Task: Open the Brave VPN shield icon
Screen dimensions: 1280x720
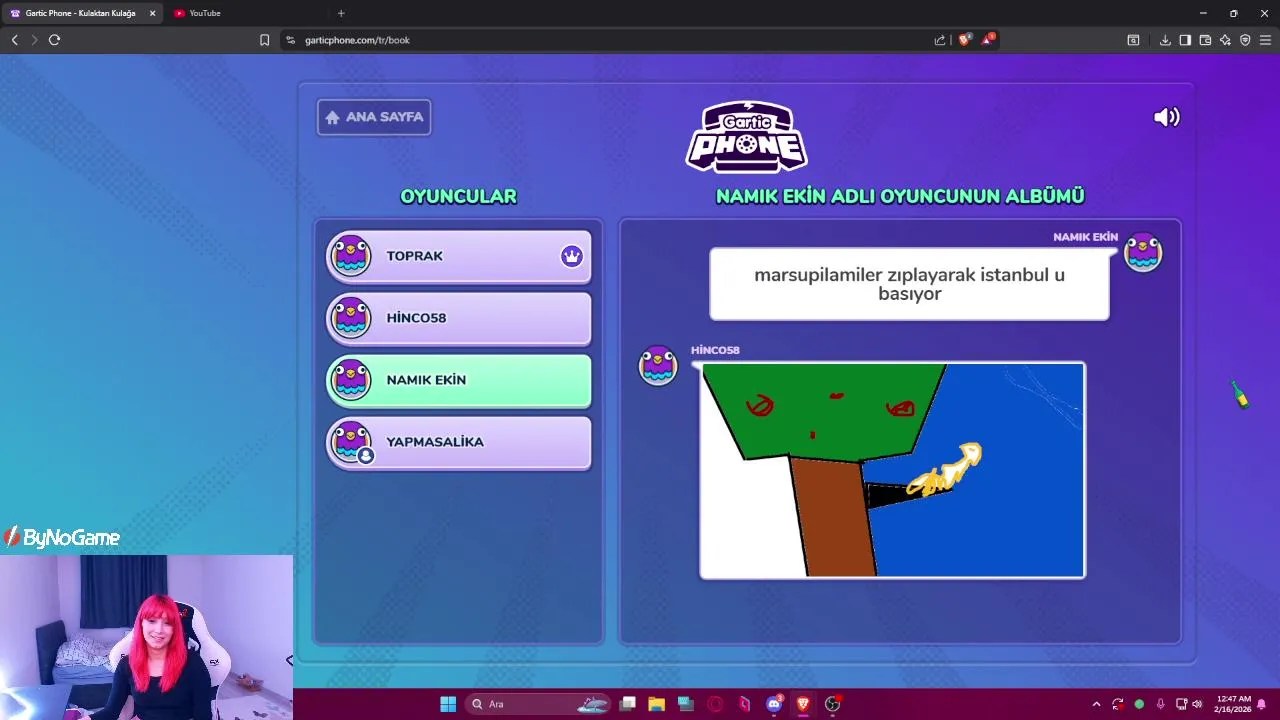Action: pyautogui.click(x=1245, y=40)
